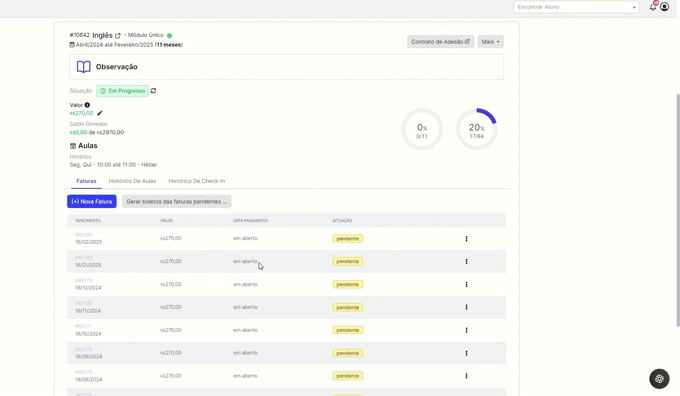The width and height of the screenshot is (680, 396).
Task: Click the refresh status icon next to Em Progresso
Action: (154, 91)
